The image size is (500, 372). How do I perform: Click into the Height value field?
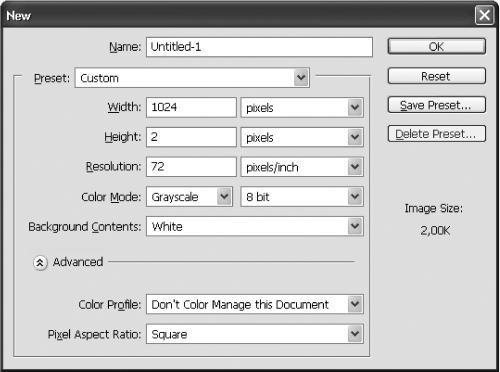pyautogui.click(x=191, y=137)
